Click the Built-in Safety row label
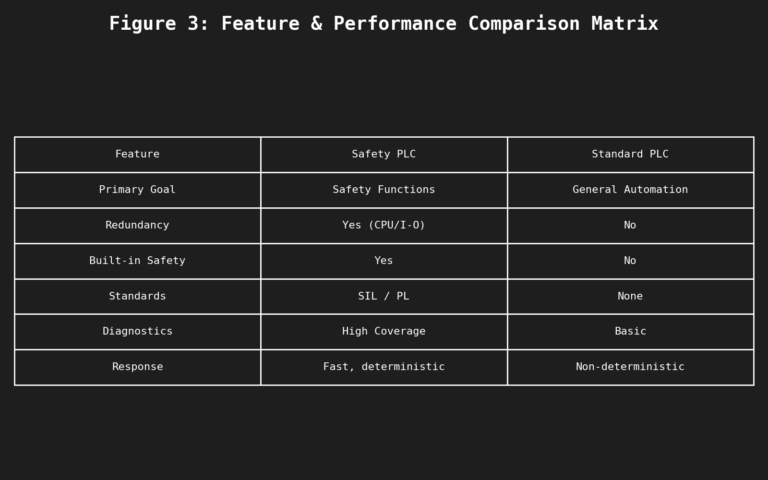This screenshot has height=480, width=768. click(x=137, y=261)
